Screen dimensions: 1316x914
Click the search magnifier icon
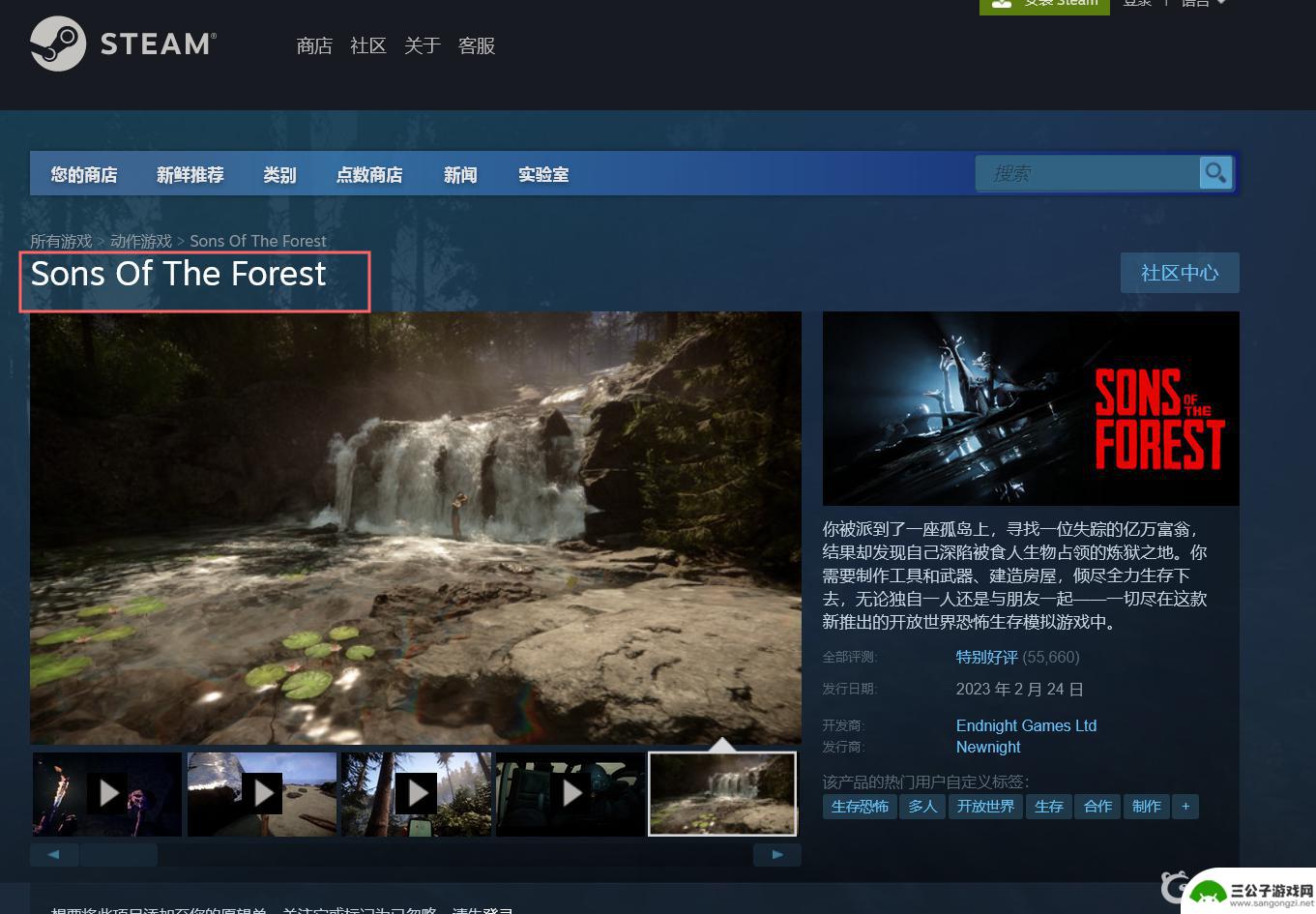(1215, 173)
